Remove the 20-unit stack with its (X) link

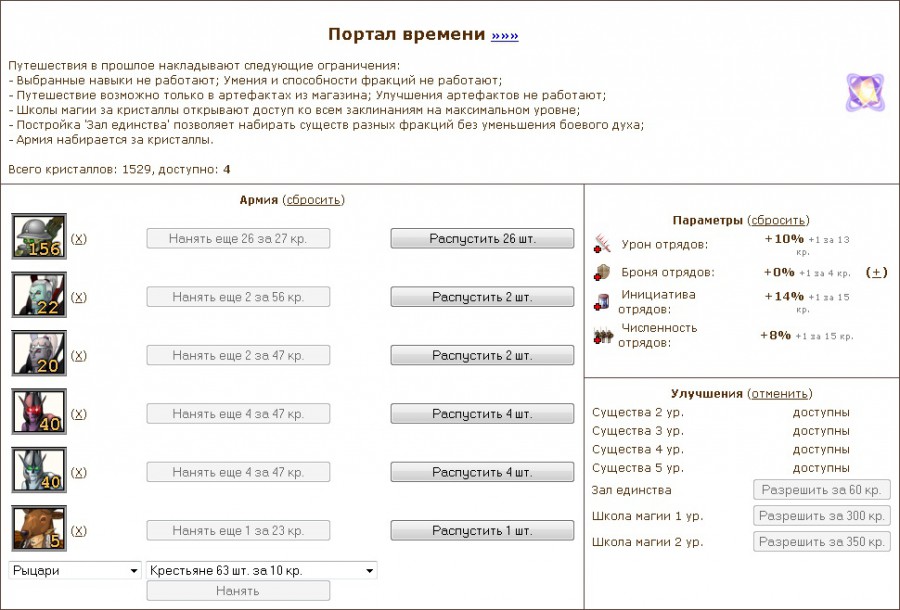click(79, 356)
